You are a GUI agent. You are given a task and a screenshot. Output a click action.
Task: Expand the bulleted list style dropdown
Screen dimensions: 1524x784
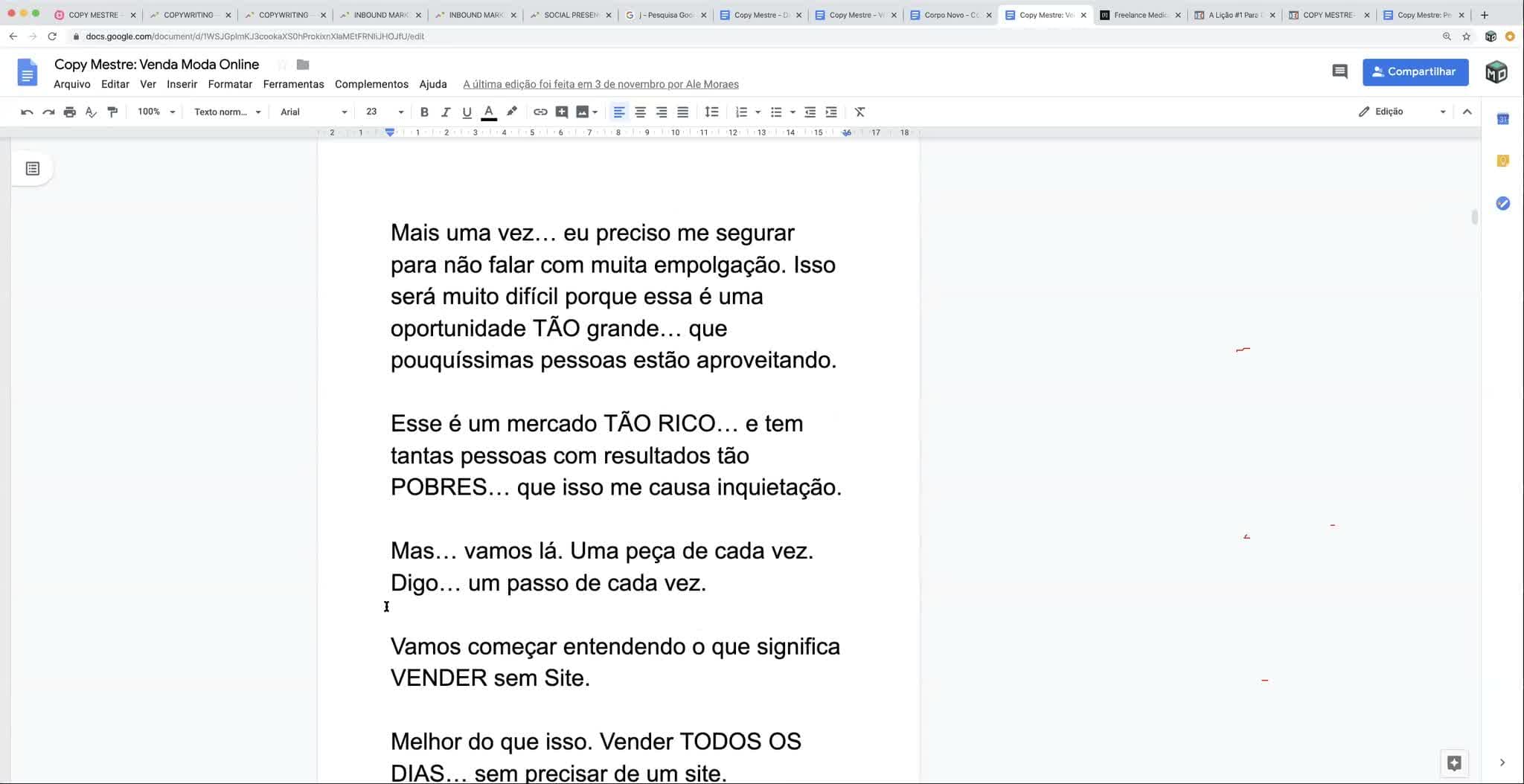(793, 112)
